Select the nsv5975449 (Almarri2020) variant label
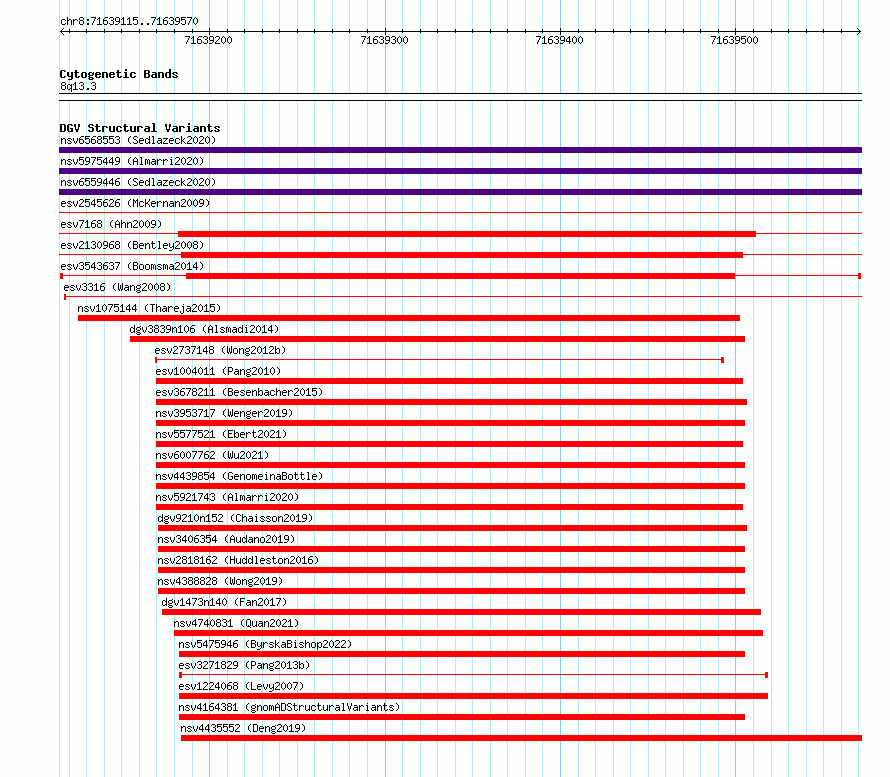 tap(132, 161)
